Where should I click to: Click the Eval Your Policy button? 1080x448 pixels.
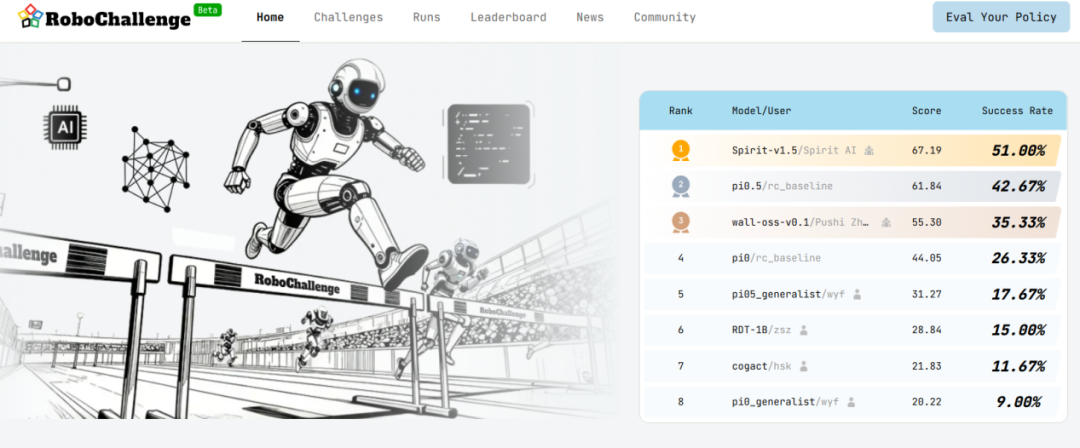coord(1001,17)
